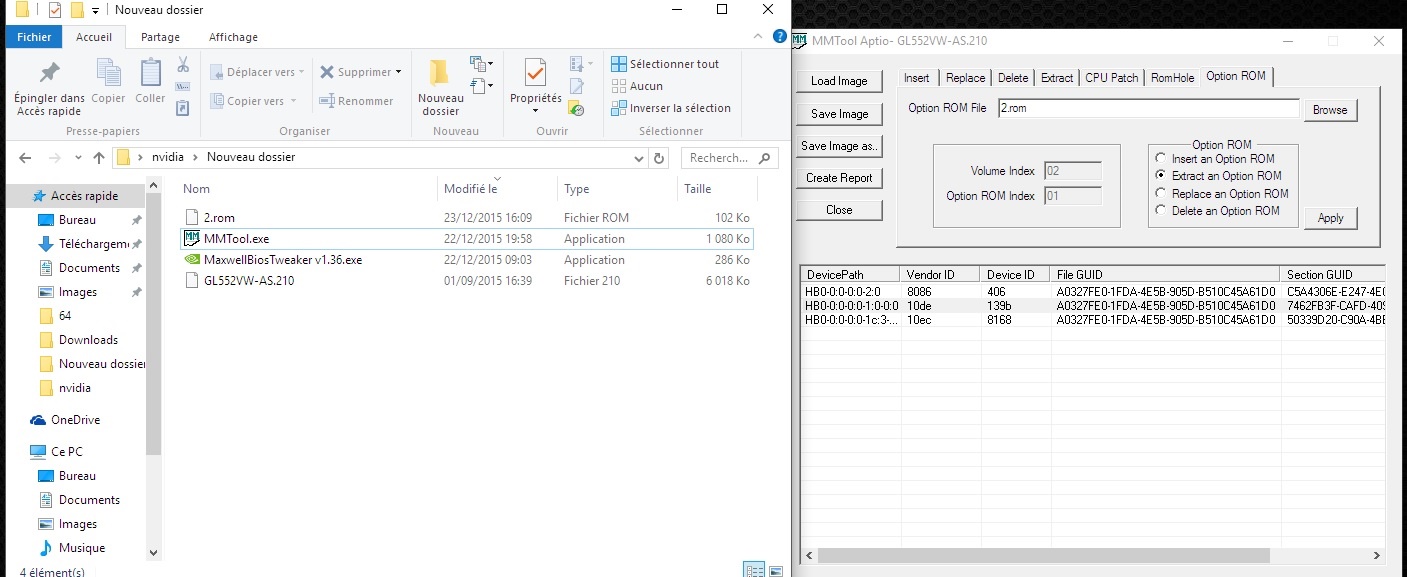Viewport: 1407px width, 577px height.
Task: Click the Save Image as.. button
Action: tap(839, 146)
